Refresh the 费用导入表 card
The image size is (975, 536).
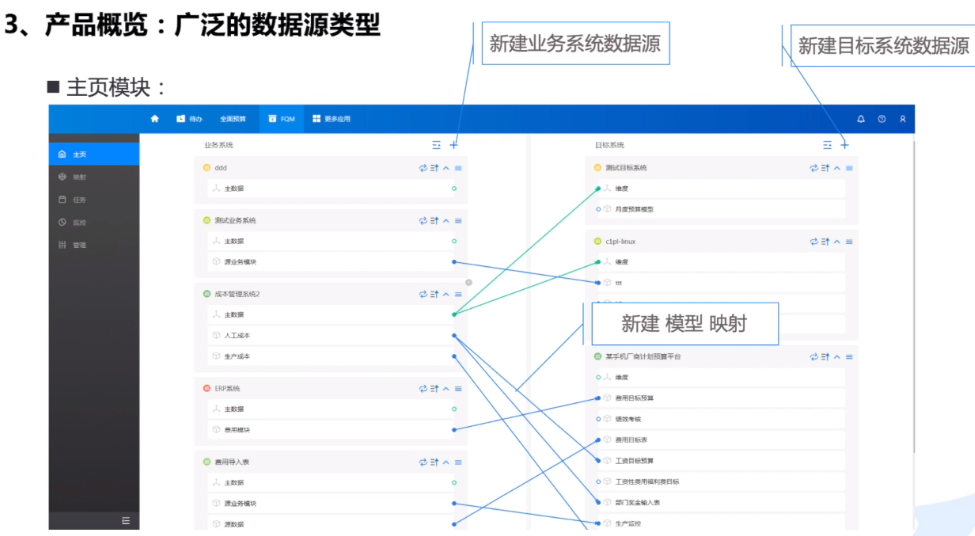coord(423,462)
